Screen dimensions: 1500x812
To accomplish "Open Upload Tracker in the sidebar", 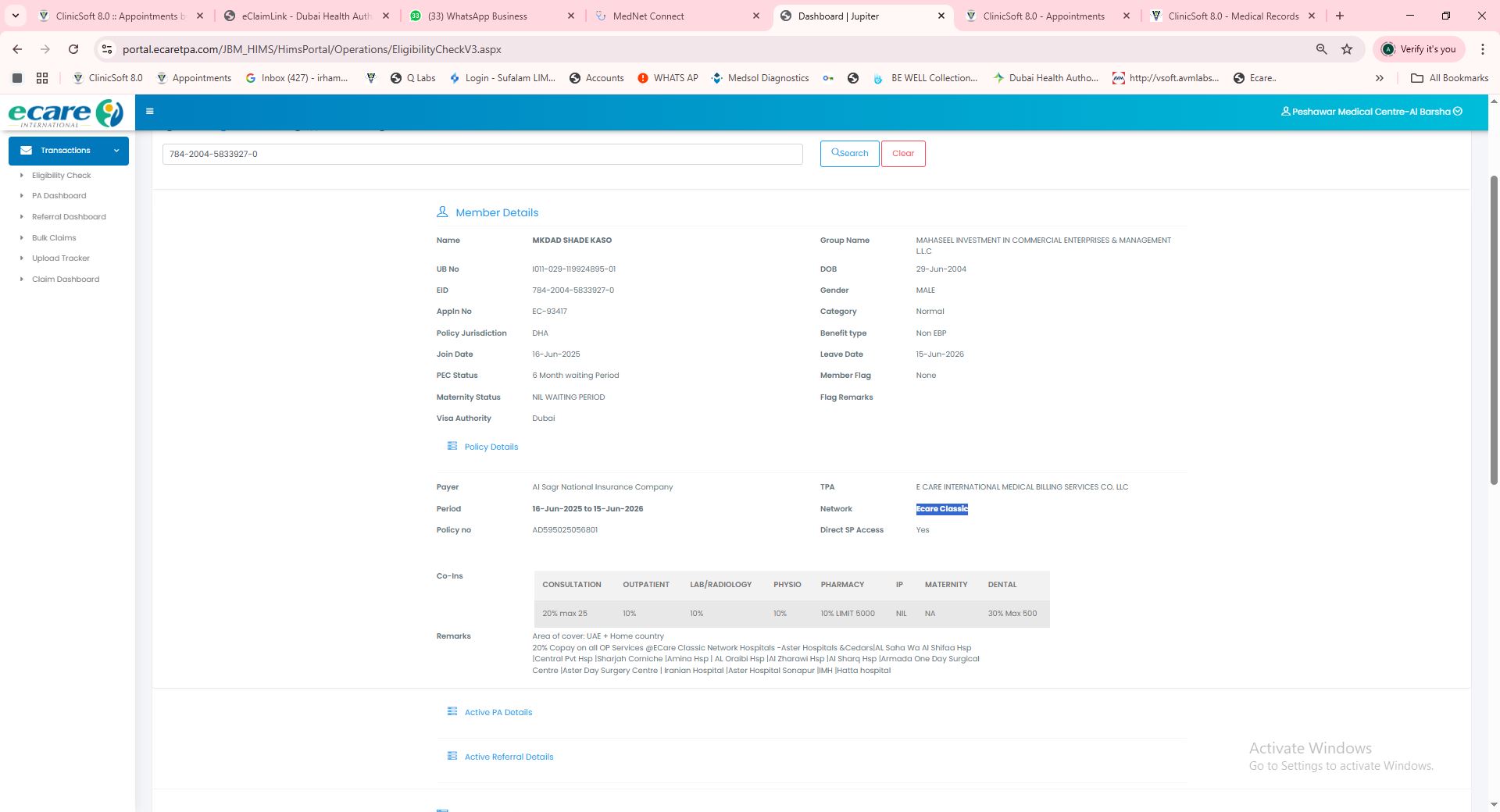I will point(61,258).
